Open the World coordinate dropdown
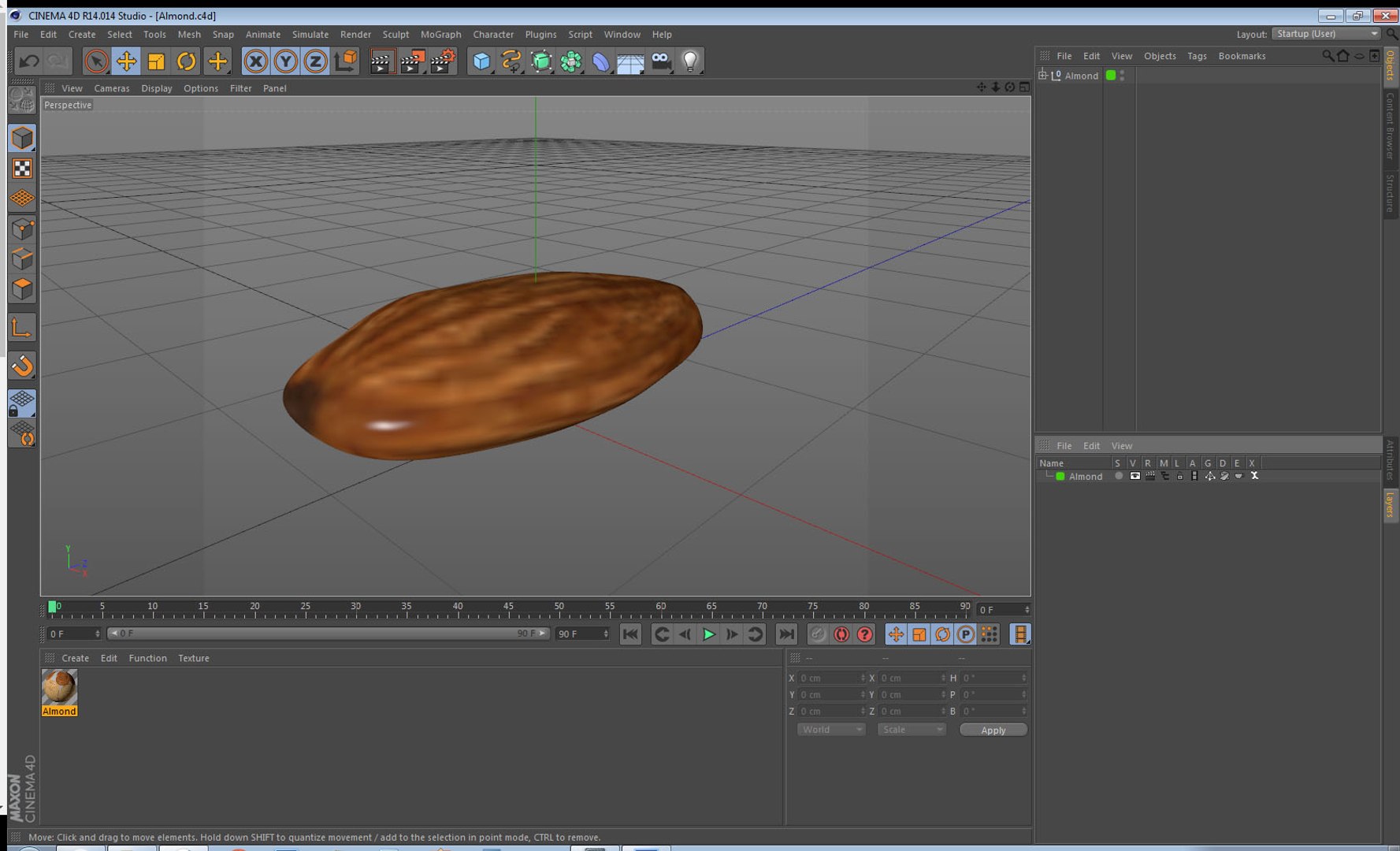The width and height of the screenshot is (1400, 851). coord(831,730)
